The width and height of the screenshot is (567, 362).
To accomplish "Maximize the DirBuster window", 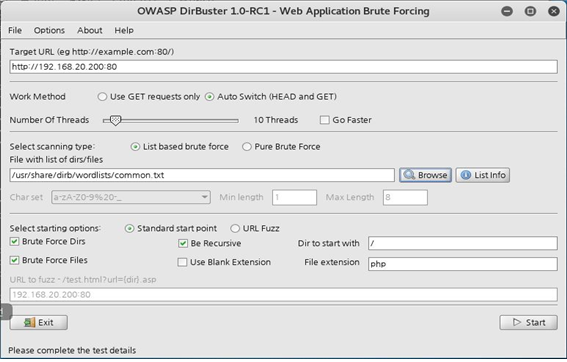I will [530, 12].
